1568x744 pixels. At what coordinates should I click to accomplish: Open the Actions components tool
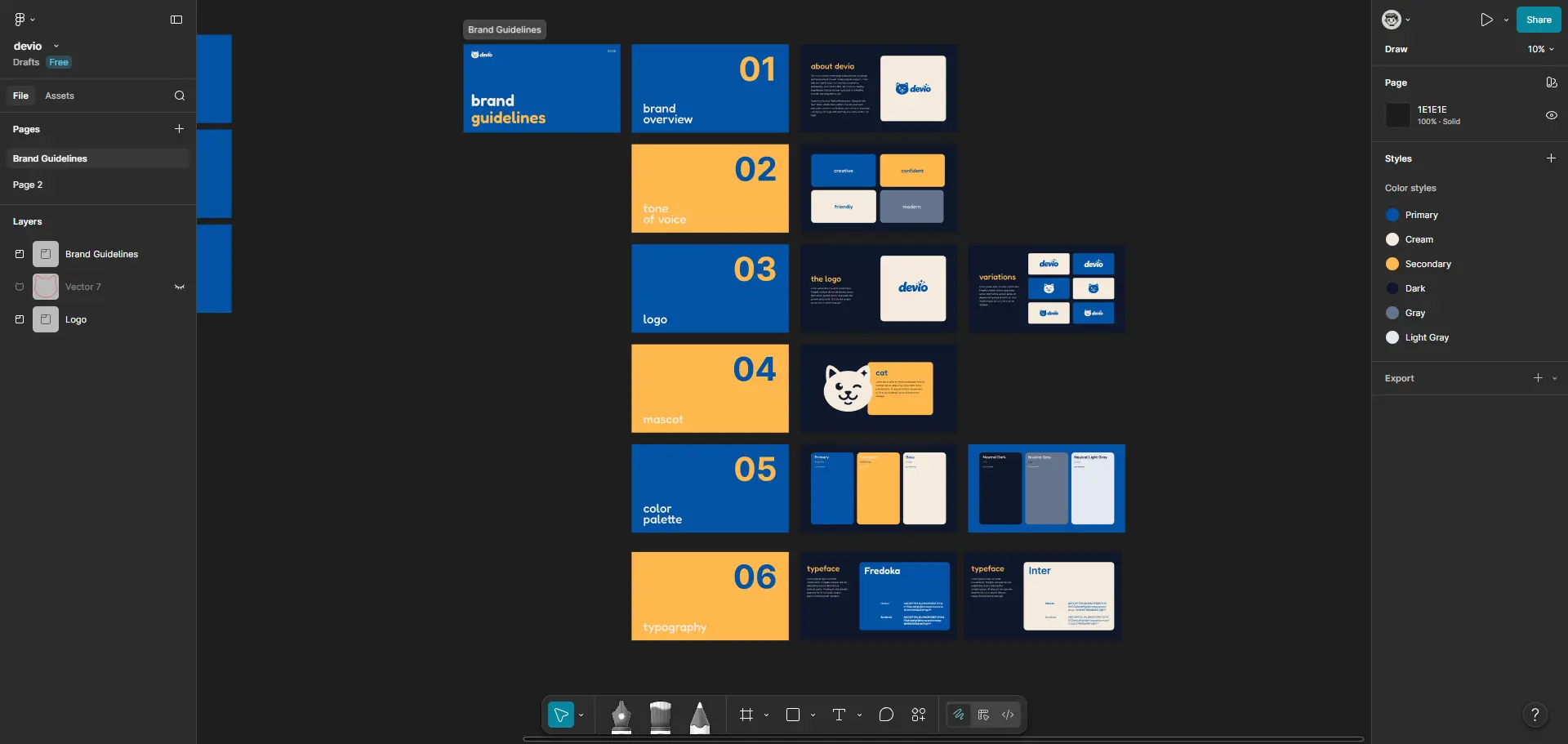click(x=919, y=715)
